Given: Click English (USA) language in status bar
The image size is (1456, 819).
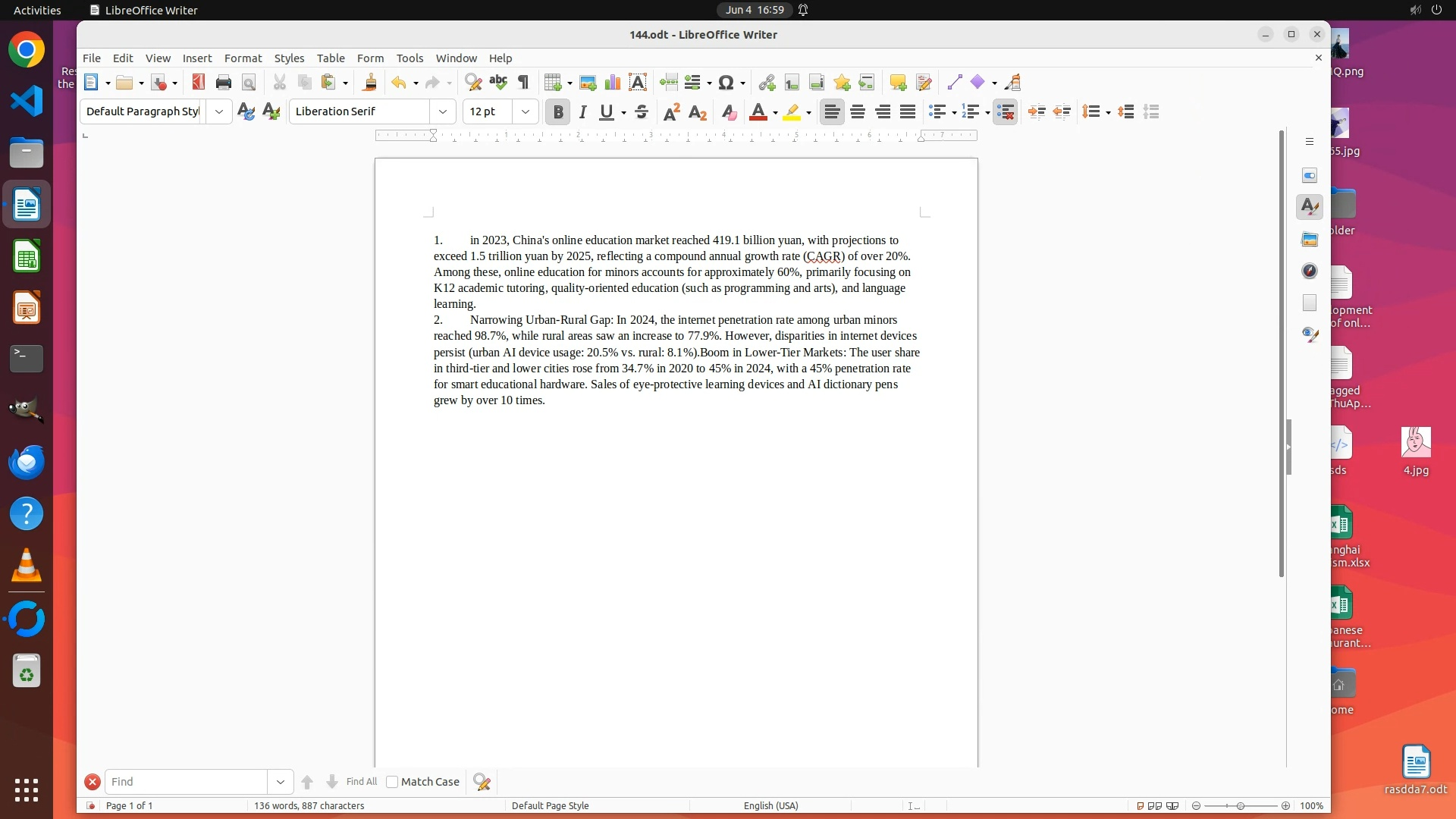Looking at the screenshot, I should (770, 805).
